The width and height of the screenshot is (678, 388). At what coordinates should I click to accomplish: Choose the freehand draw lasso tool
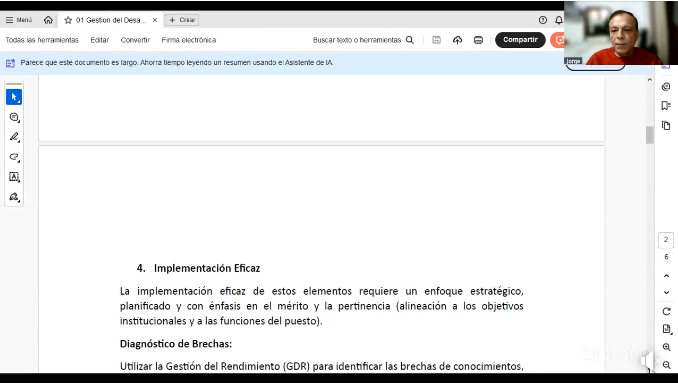(x=14, y=157)
